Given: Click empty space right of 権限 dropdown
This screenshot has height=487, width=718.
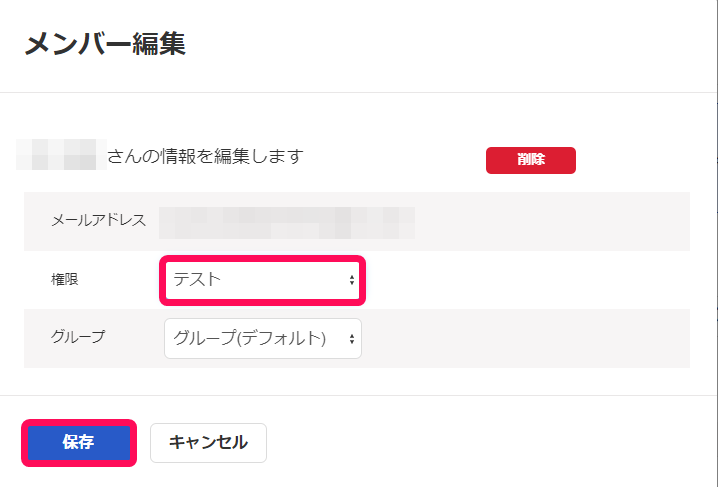Looking at the screenshot, I should (x=527, y=280).
